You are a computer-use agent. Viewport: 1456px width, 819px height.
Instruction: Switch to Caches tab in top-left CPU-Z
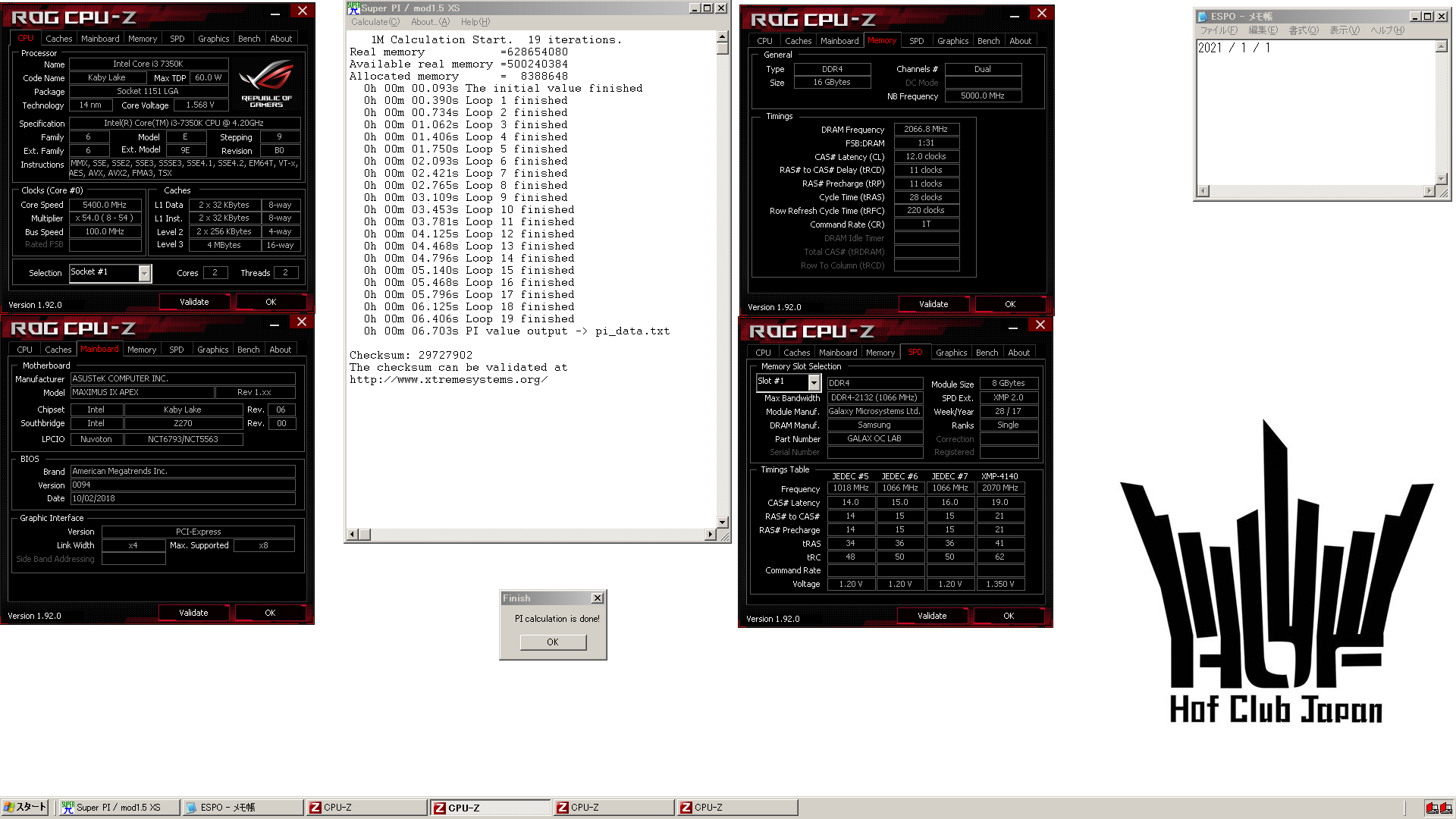(x=59, y=39)
